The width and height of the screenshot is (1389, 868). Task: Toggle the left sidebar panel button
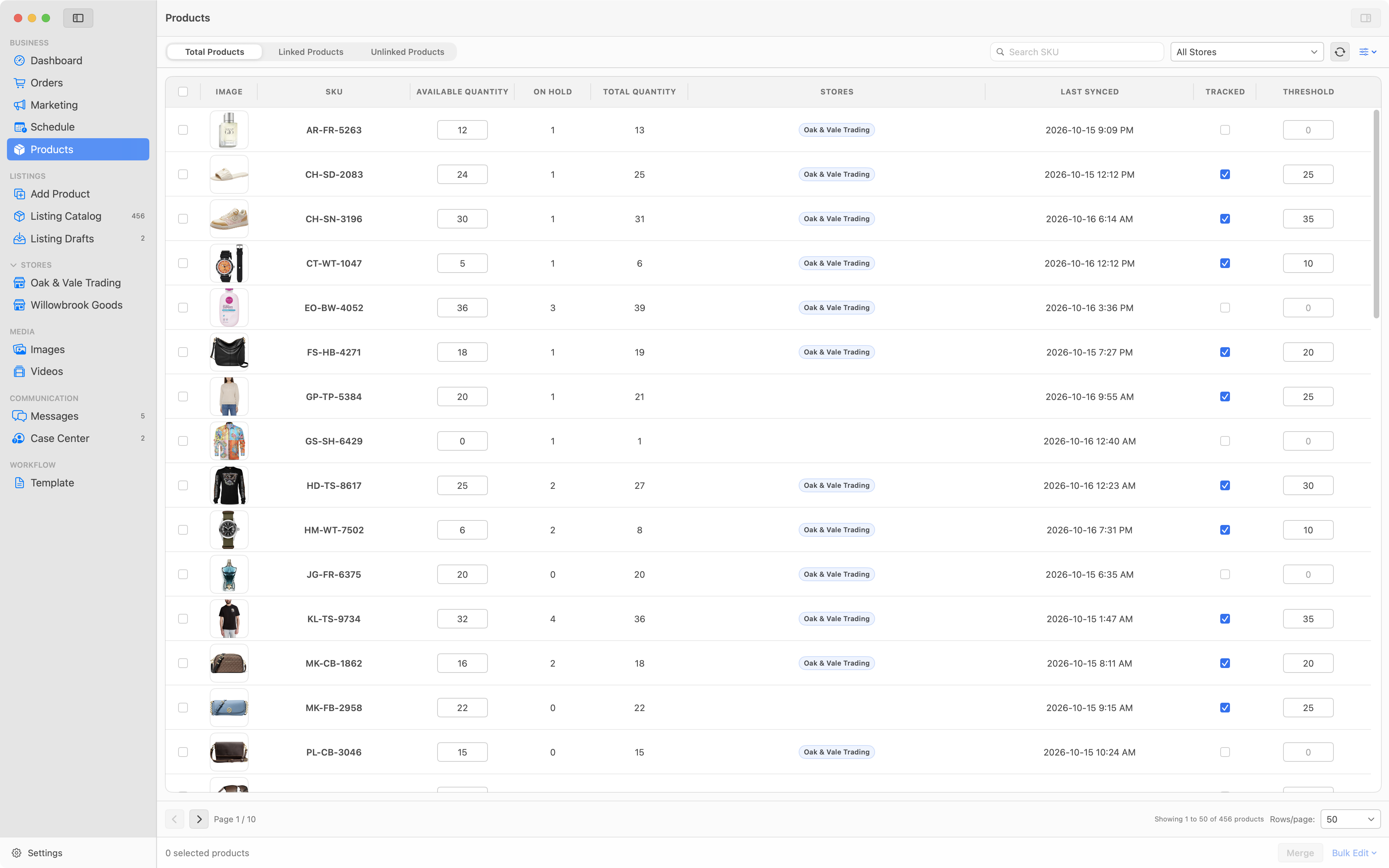click(x=78, y=18)
